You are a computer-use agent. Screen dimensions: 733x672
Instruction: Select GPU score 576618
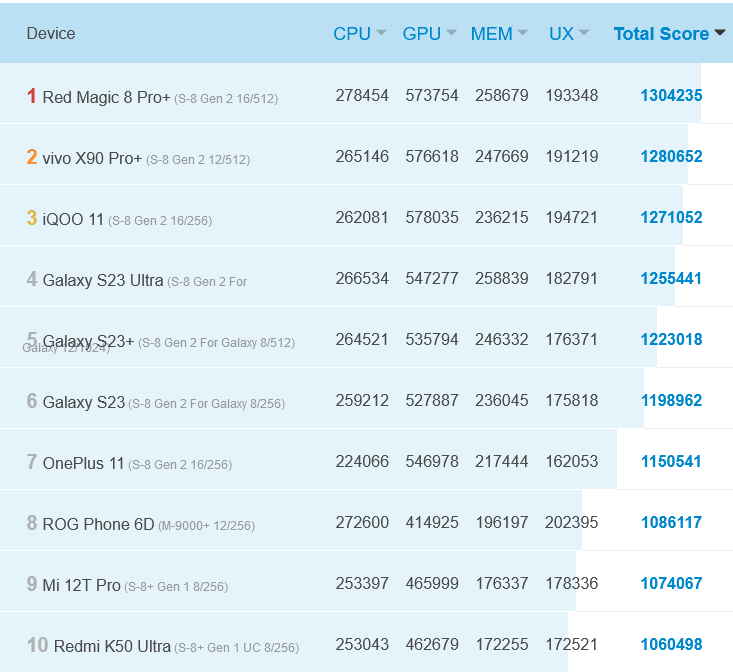tap(431, 156)
